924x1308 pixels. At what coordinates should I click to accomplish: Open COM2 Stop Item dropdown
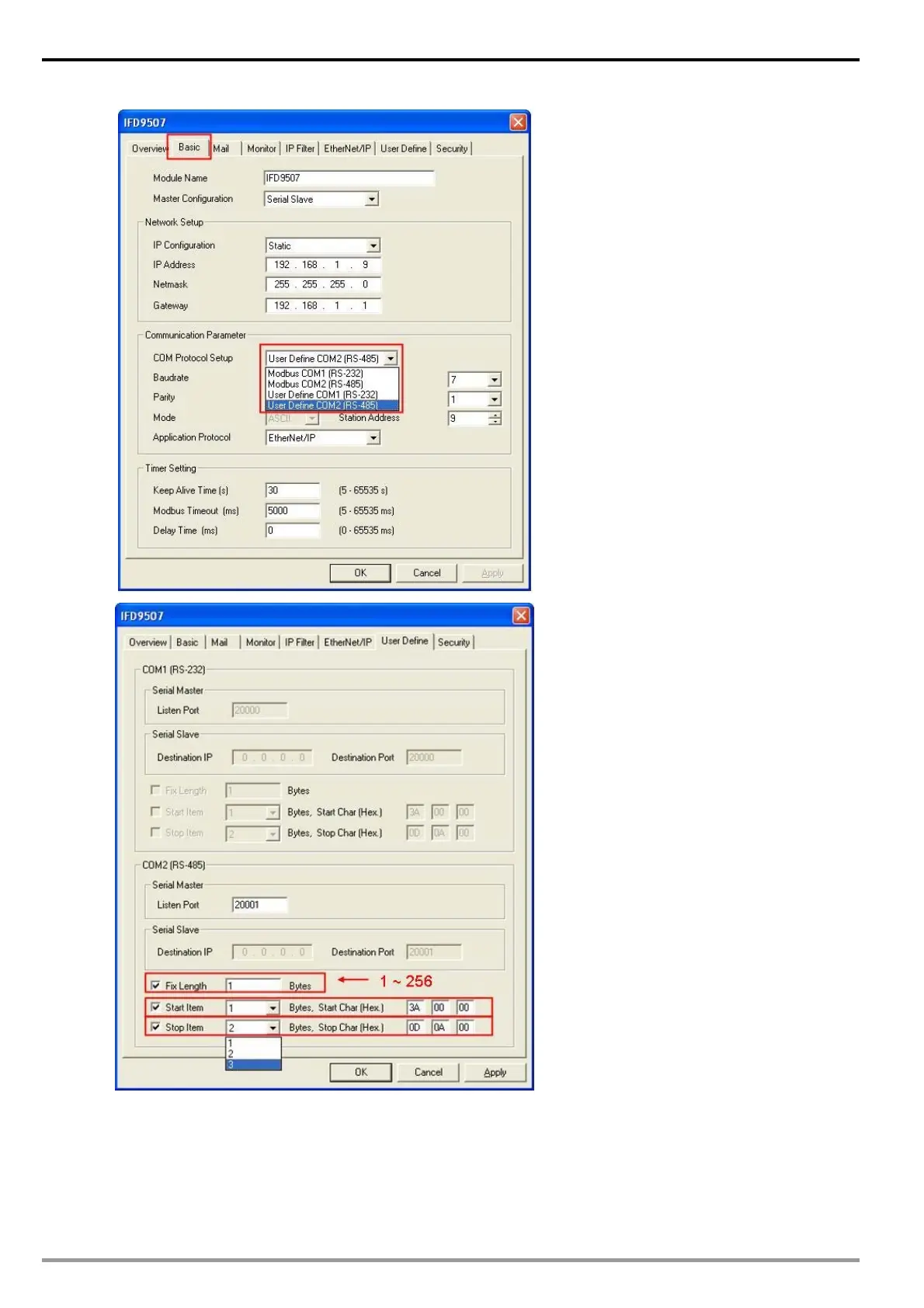(273, 1028)
